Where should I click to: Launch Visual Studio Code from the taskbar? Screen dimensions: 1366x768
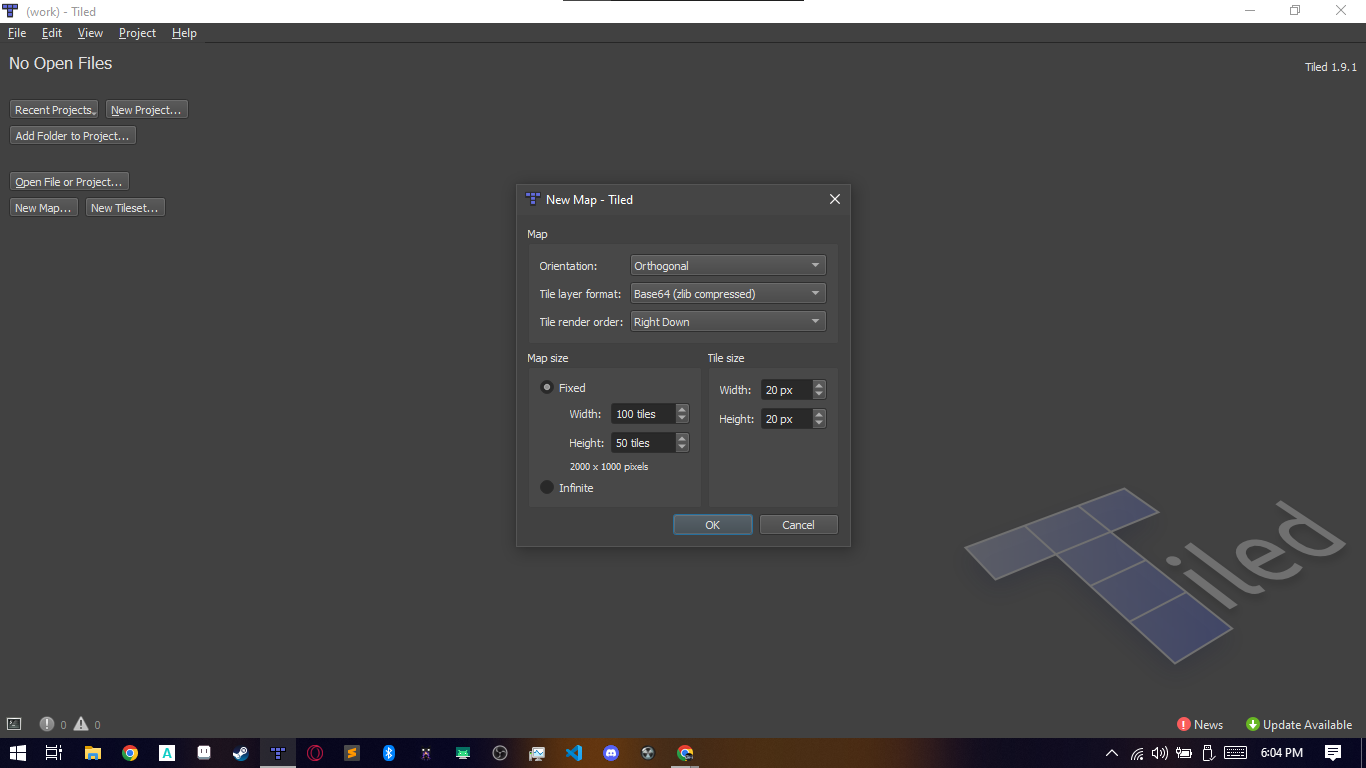[574, 753]
